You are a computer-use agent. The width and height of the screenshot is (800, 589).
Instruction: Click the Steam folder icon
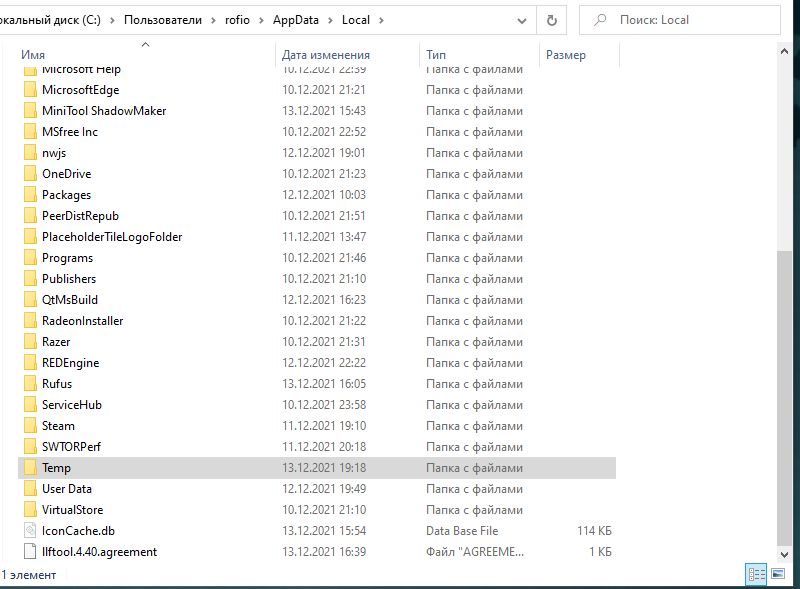coord(30,426)
